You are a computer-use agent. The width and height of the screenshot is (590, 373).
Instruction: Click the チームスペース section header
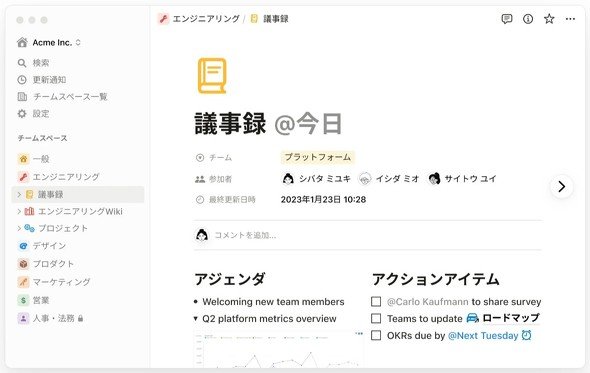pyautogui.click(x=43, y=138)
